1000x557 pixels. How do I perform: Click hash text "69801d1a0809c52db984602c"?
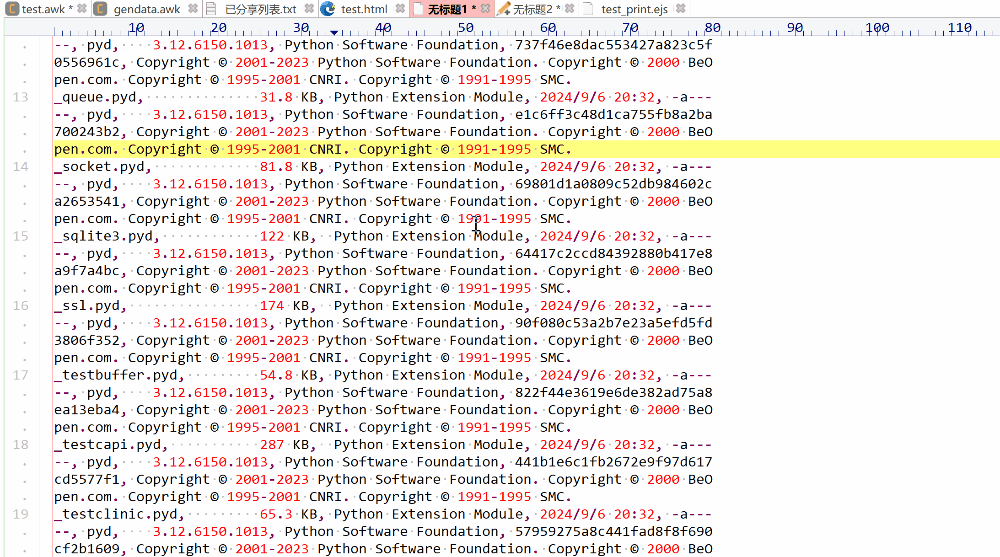(614, 184)
